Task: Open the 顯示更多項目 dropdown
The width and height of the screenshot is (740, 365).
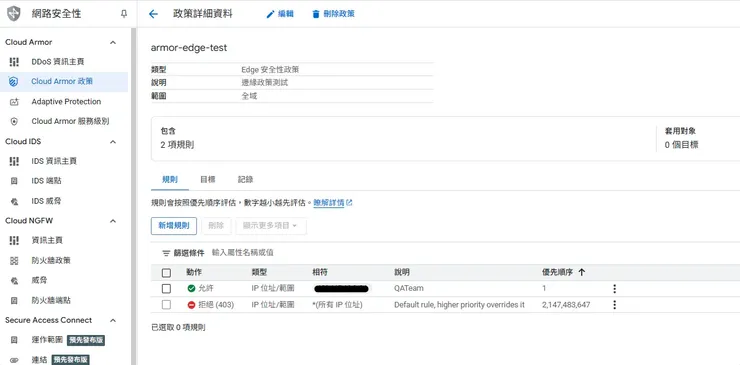Action: (271, 226)
